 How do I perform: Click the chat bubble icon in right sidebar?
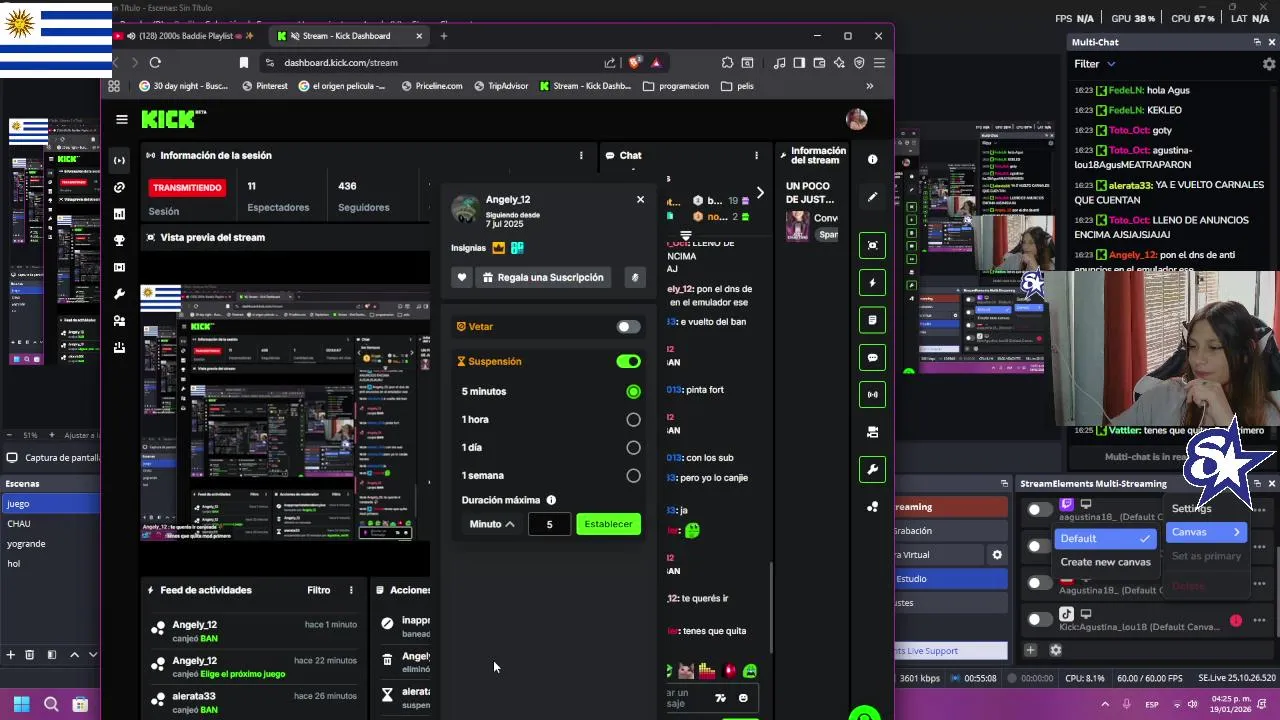point(872,358)
